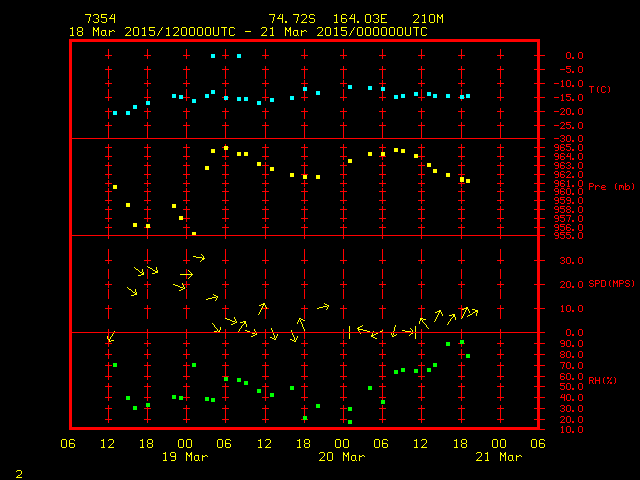
Task: Click the end date 21 Mar 2015/000000UTC
Action: point(344,32)
